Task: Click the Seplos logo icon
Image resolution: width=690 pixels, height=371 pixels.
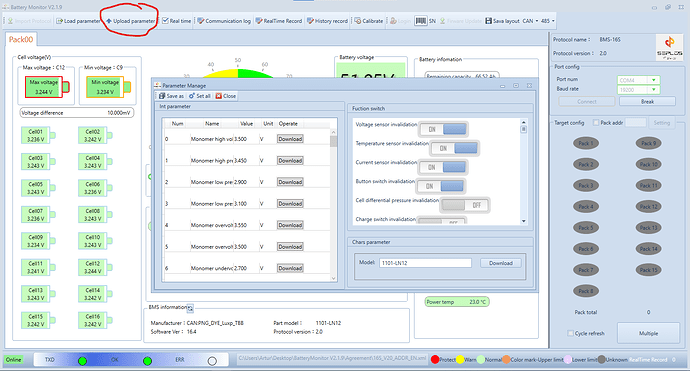Action: click(x=669, y=47)
